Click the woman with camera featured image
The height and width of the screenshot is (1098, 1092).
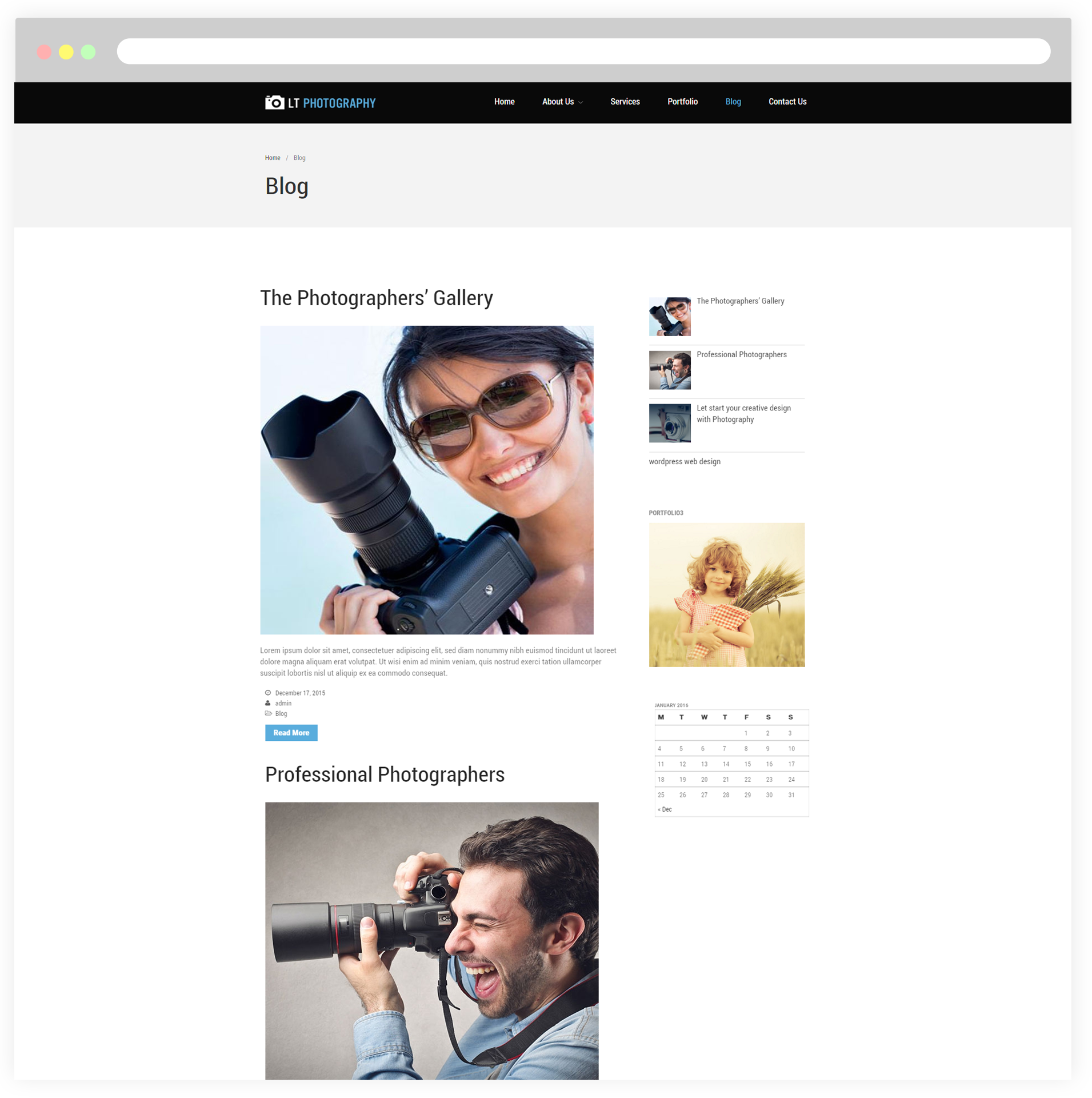coord(427,480)
